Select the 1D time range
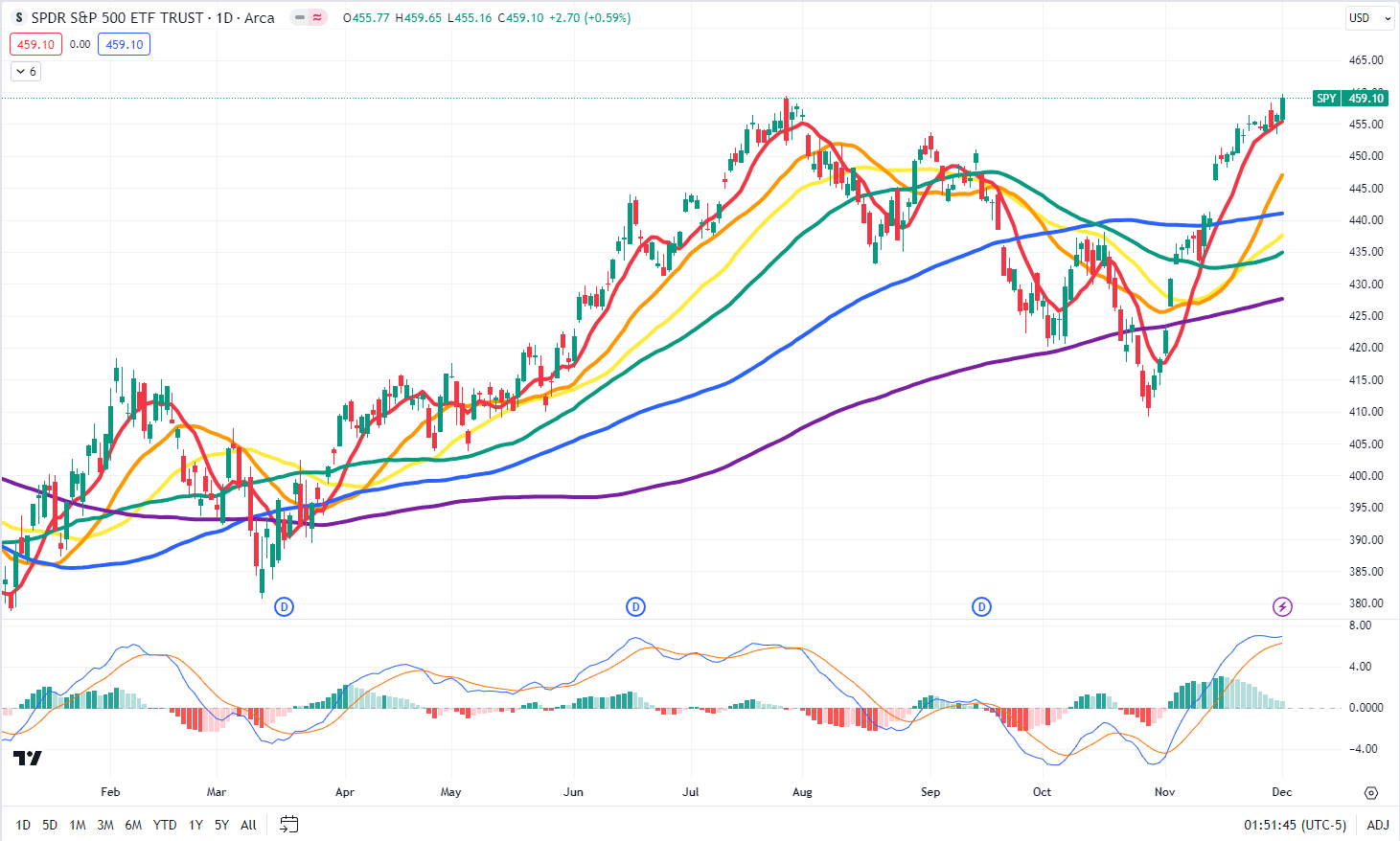 (x=23, y=825)
